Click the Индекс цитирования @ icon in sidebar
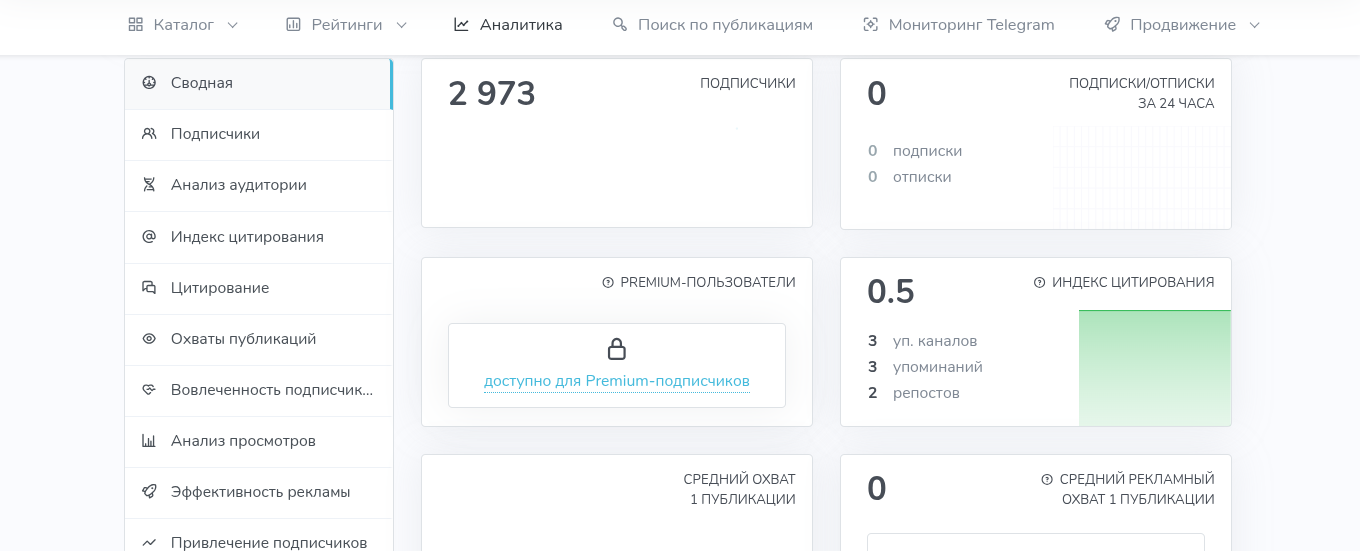This screenshot has width=1360, height=551. (149, 237)
